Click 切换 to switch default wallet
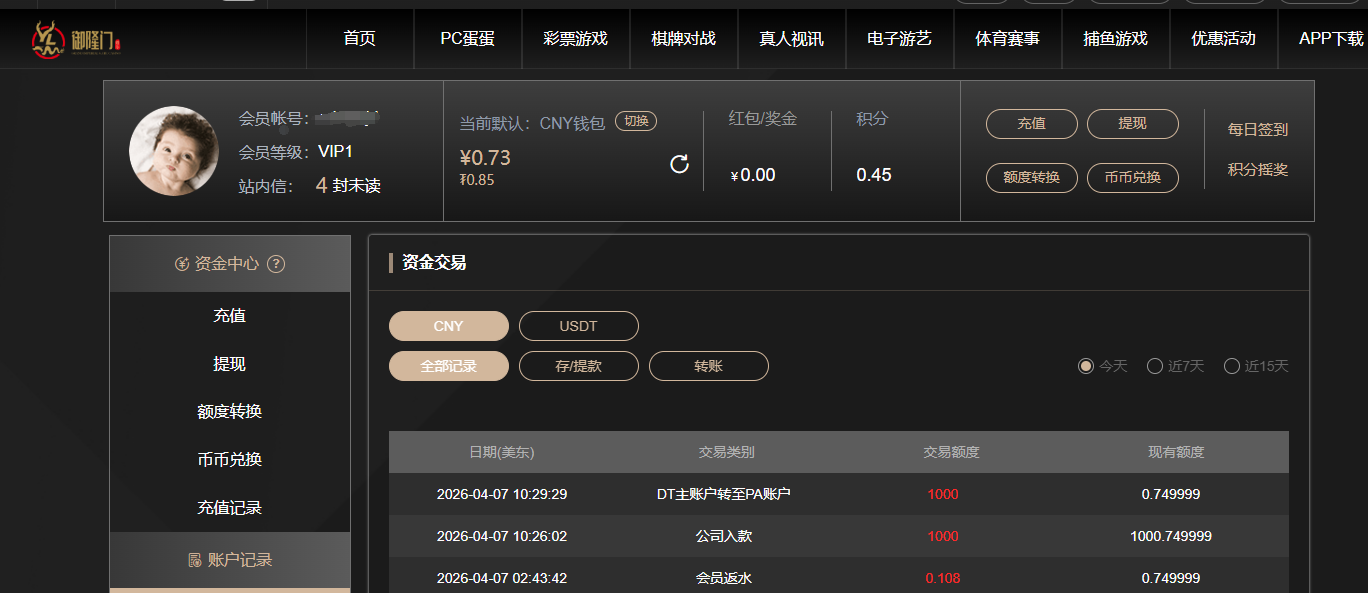1368x593 pixels. pos(636,122)
